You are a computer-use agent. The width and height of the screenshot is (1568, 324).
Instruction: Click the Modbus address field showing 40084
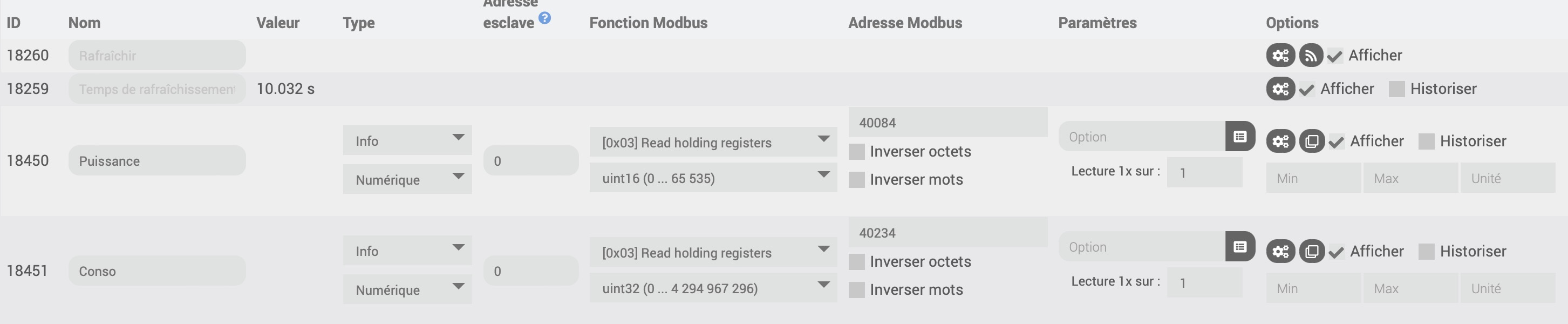click(x=947, y=123)
